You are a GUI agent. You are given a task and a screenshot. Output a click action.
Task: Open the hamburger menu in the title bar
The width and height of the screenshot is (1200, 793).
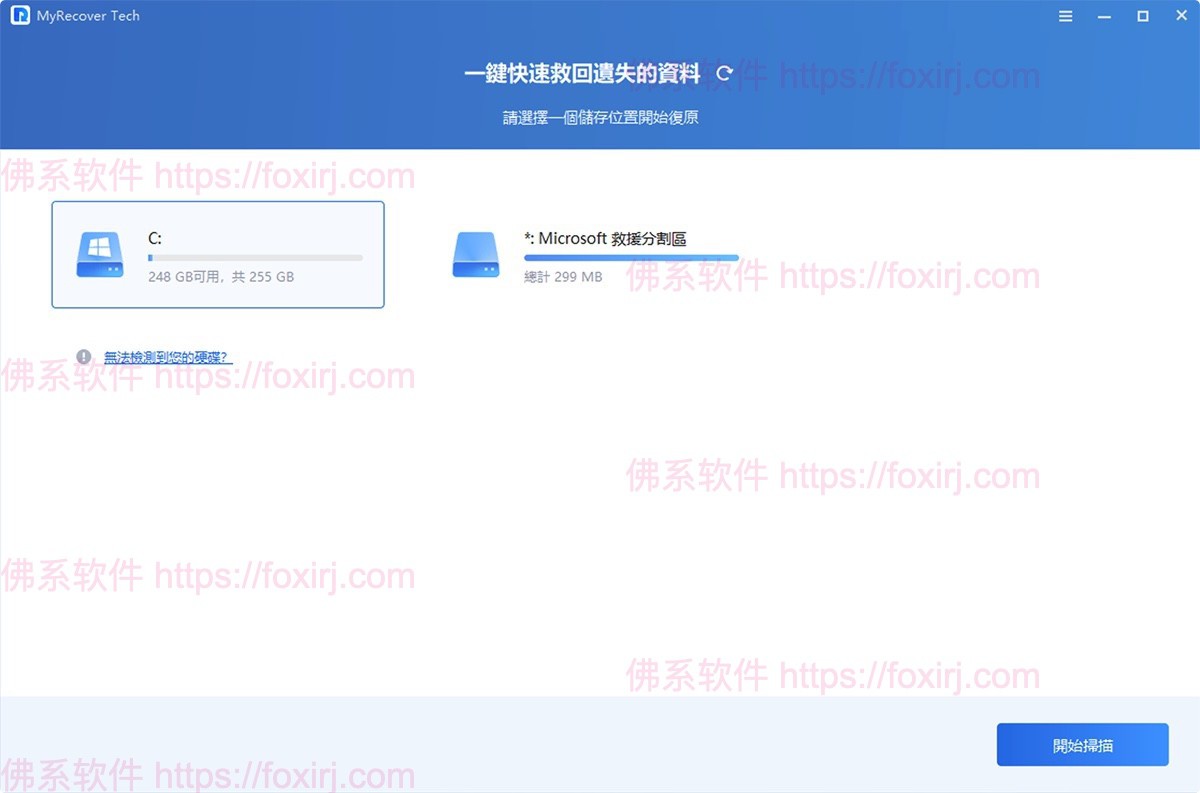click(x=1064, y=15)
